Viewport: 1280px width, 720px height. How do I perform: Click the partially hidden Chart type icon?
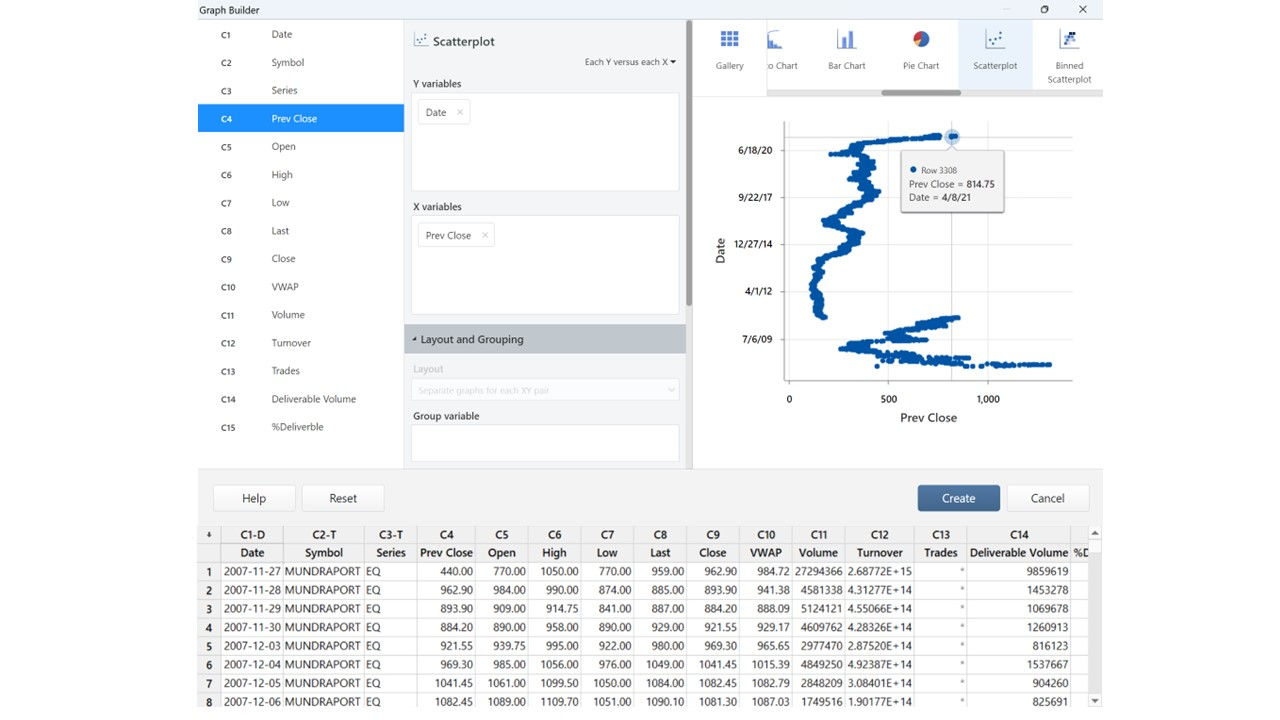tap(777, 50)
